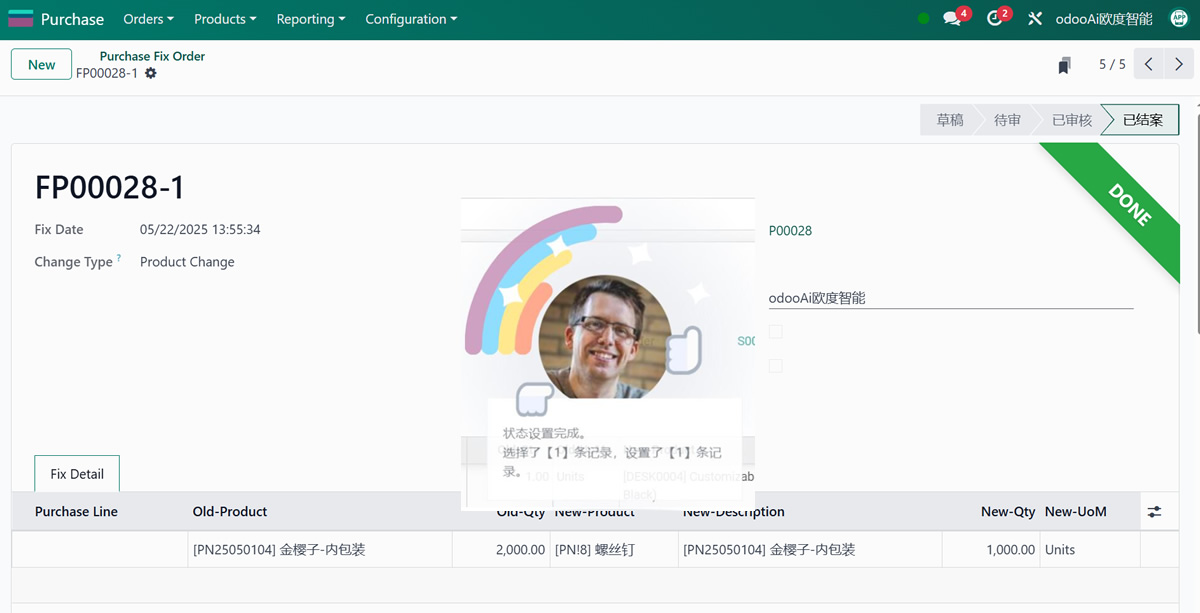Click the Fix Date value 05/22/2025 13:55:34

(x=200, y=230)
